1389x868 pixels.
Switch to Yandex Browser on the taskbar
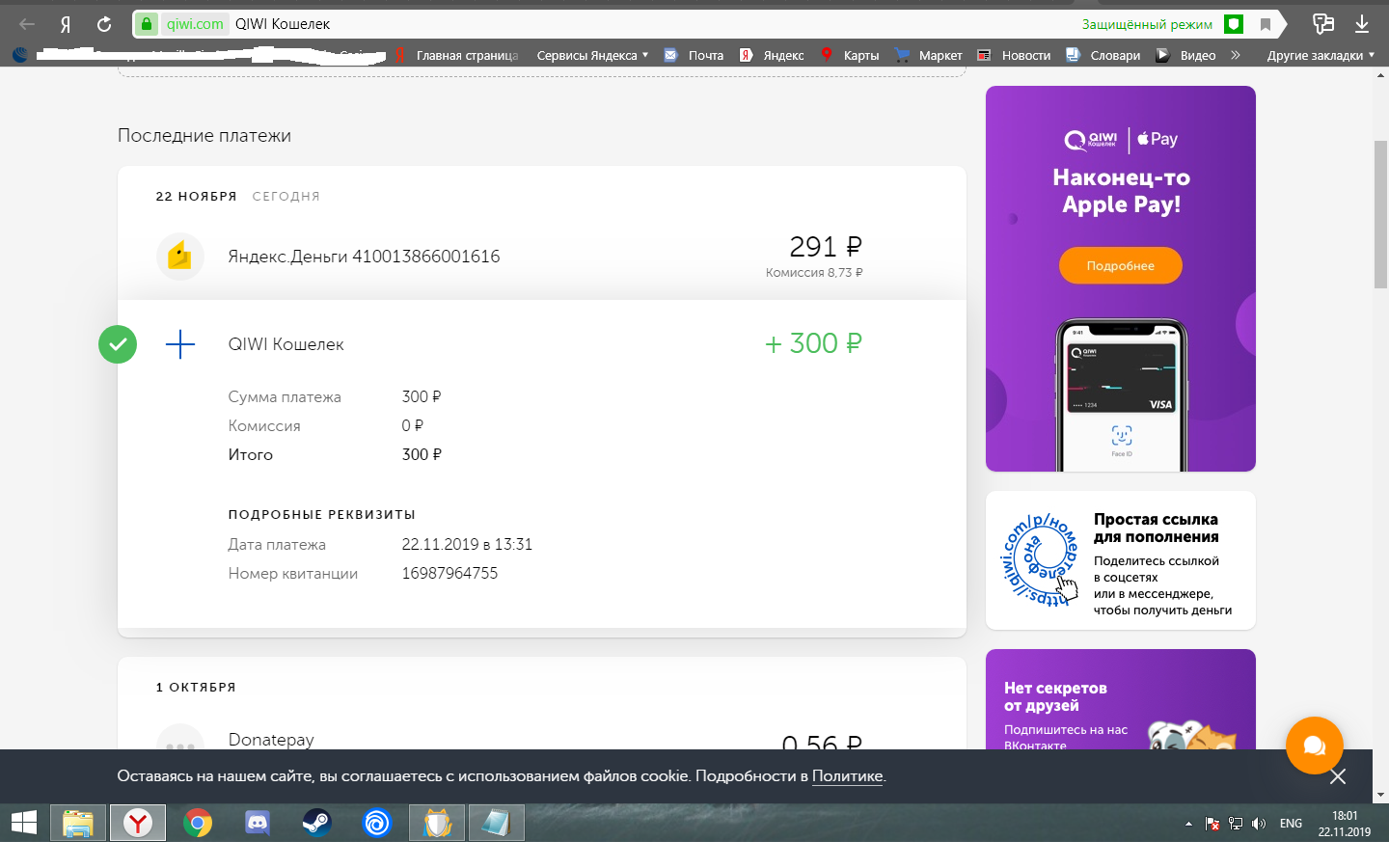[138, 823]
